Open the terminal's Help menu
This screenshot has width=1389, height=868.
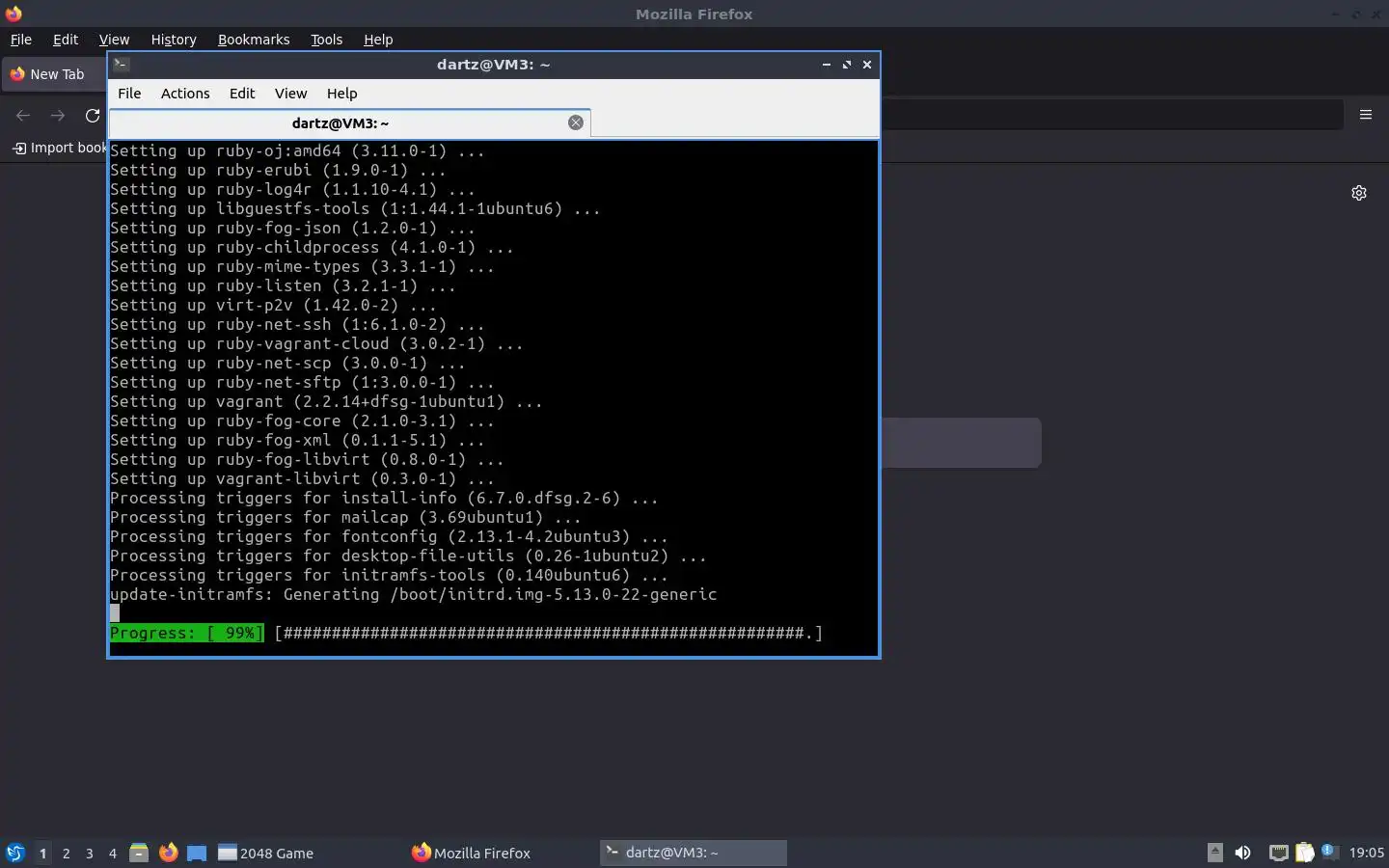tap(341, 94)
